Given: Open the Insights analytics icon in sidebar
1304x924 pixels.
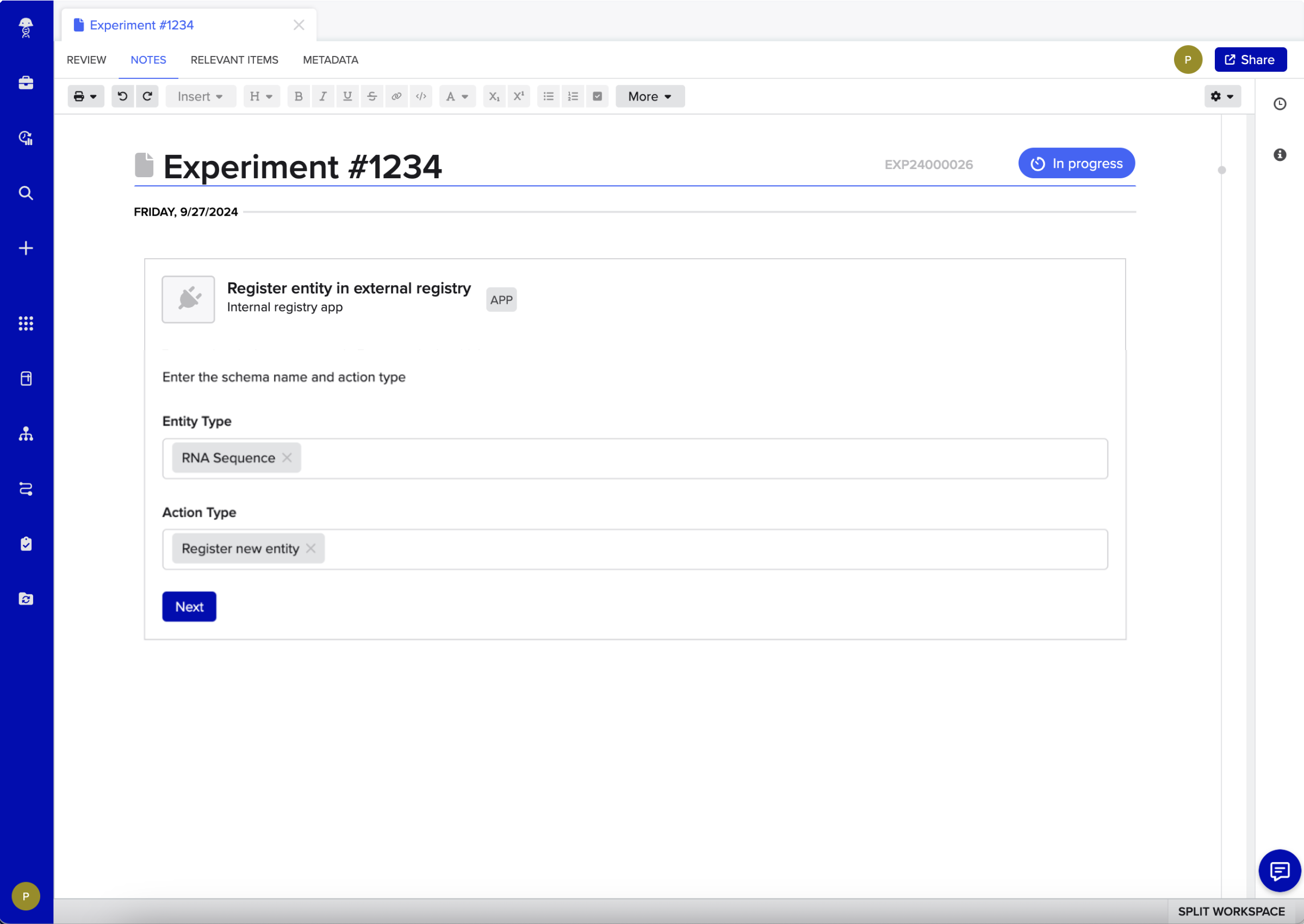Looking at the screenshot, I should (x=26, y=138).
